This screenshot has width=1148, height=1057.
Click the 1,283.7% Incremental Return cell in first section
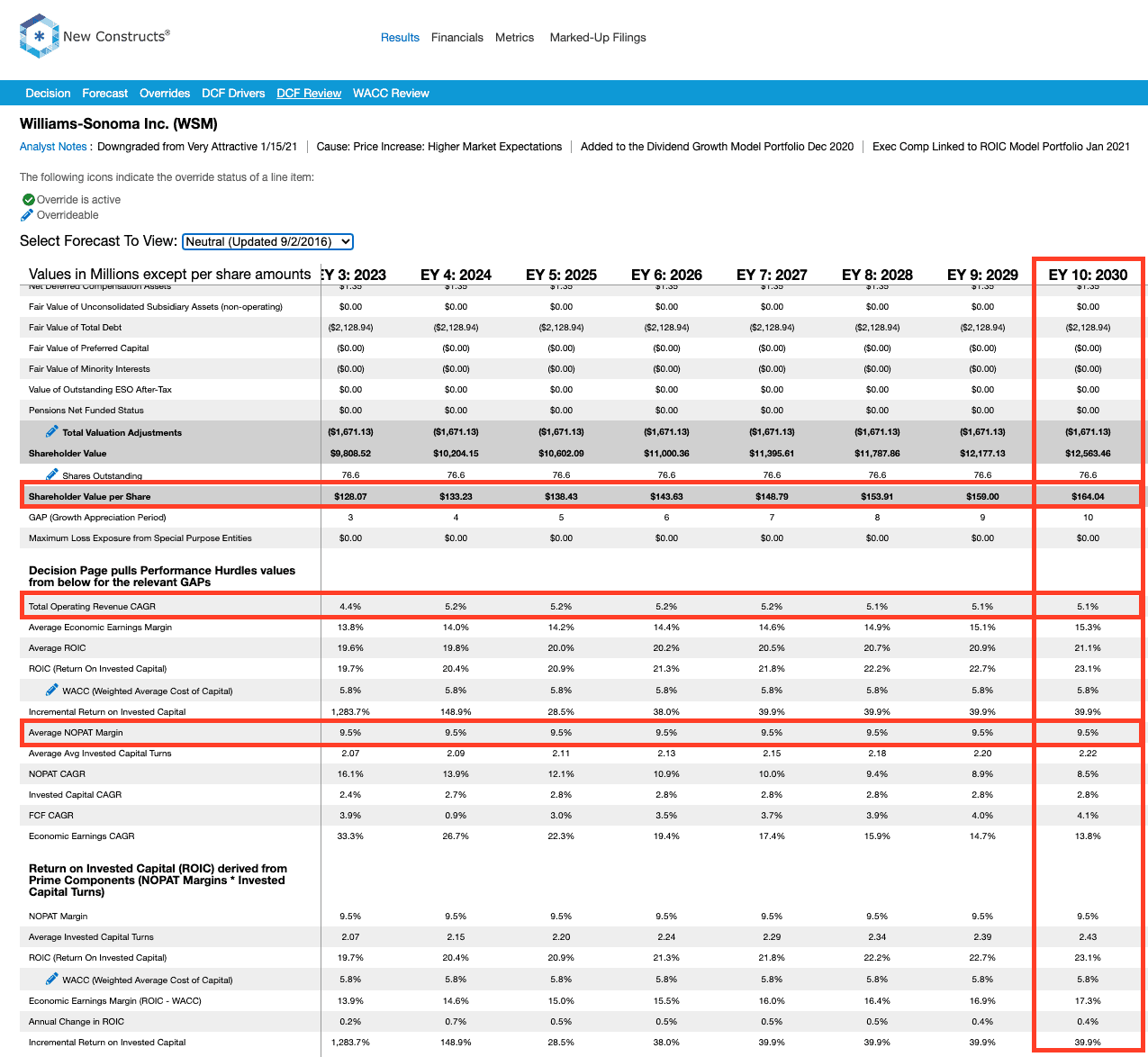tap(350, 712)
